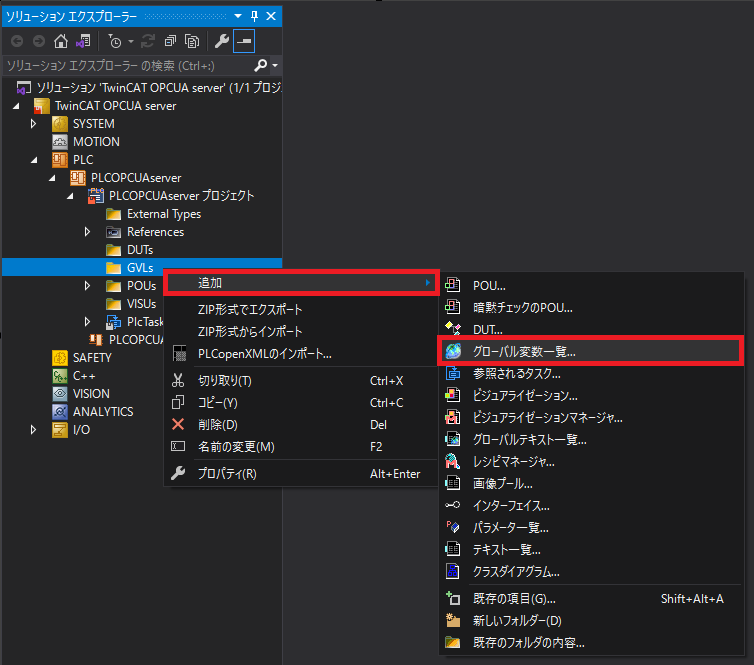
Task: Click the collapse all icon
Action: [x=170, y=41]
